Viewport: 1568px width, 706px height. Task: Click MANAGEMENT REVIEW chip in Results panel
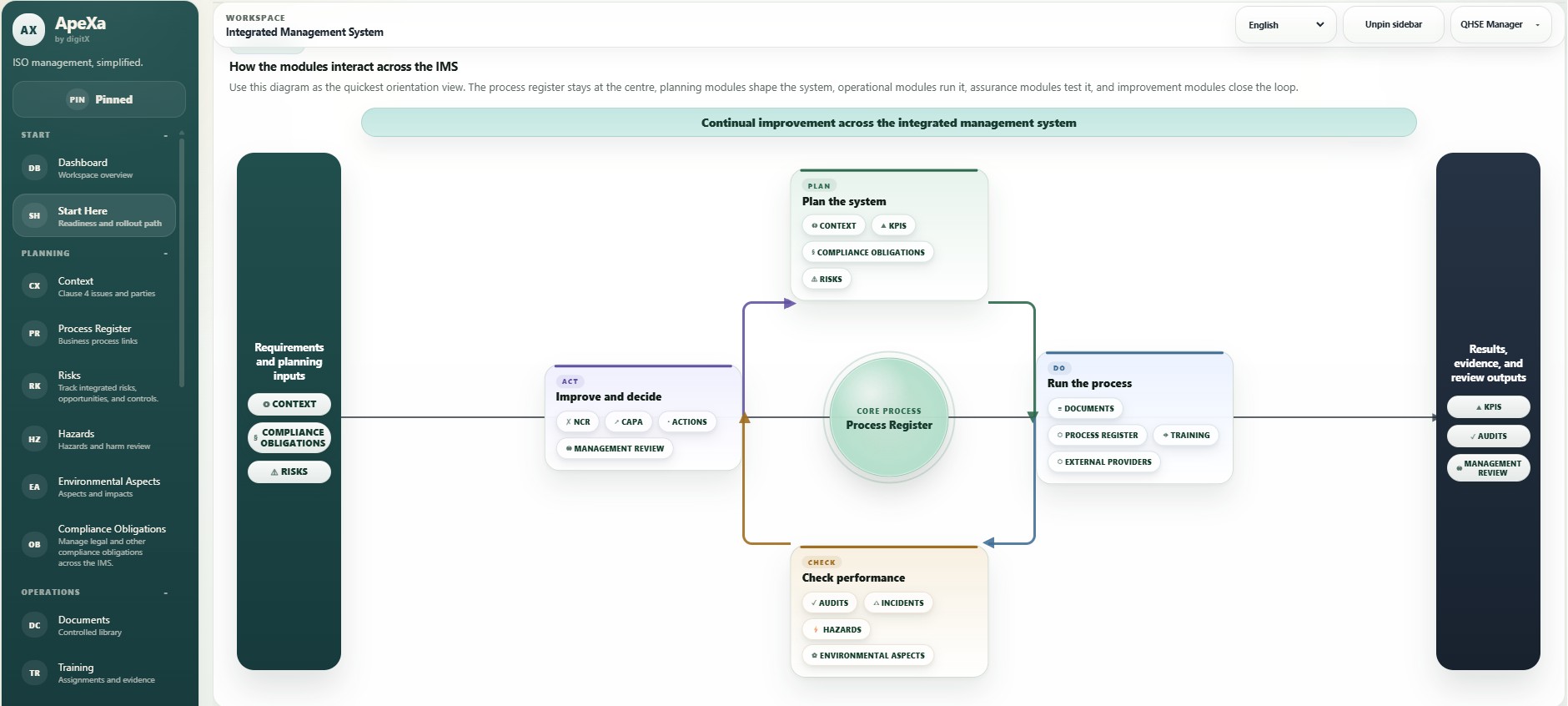1488,468
